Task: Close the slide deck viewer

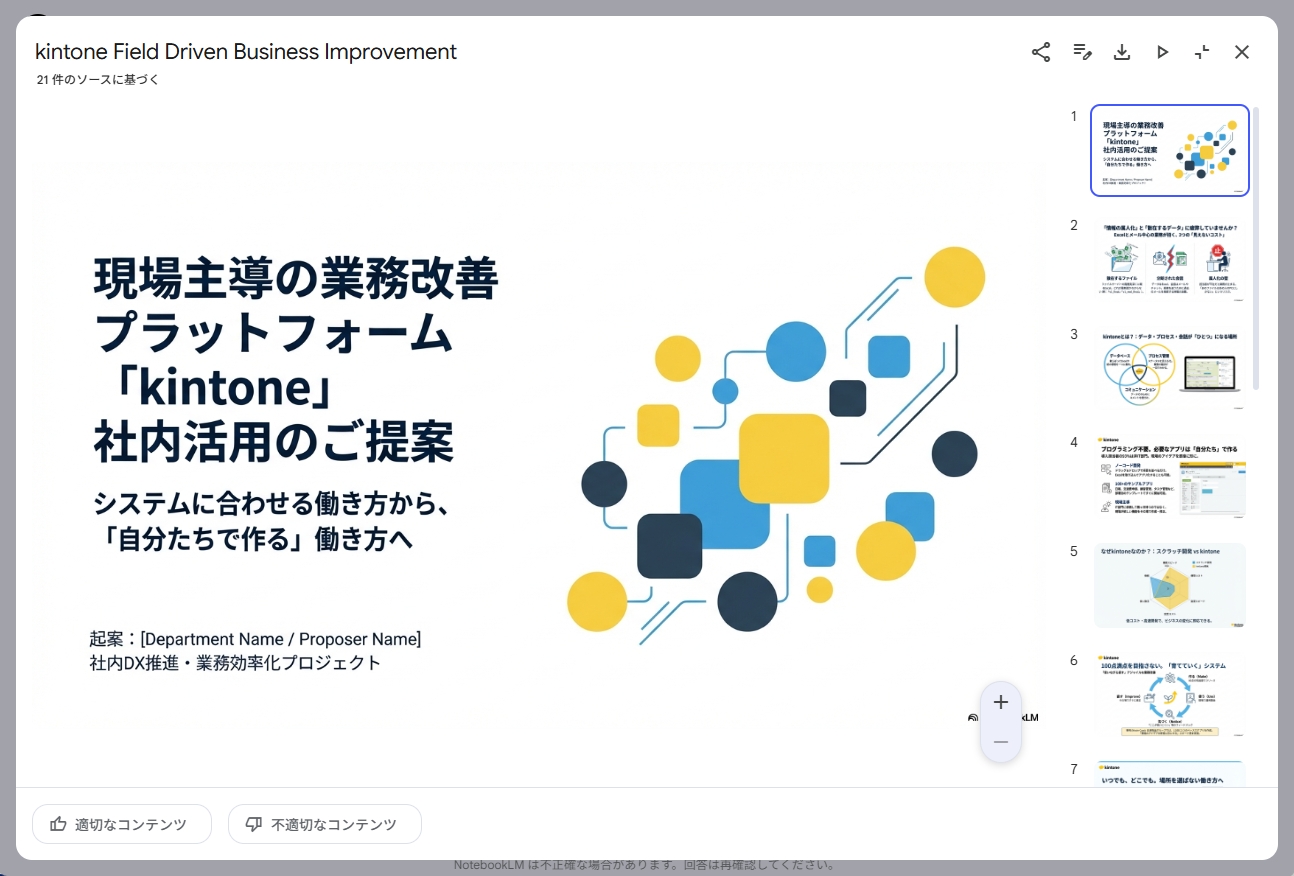Action: click(x=1242, y=52)
